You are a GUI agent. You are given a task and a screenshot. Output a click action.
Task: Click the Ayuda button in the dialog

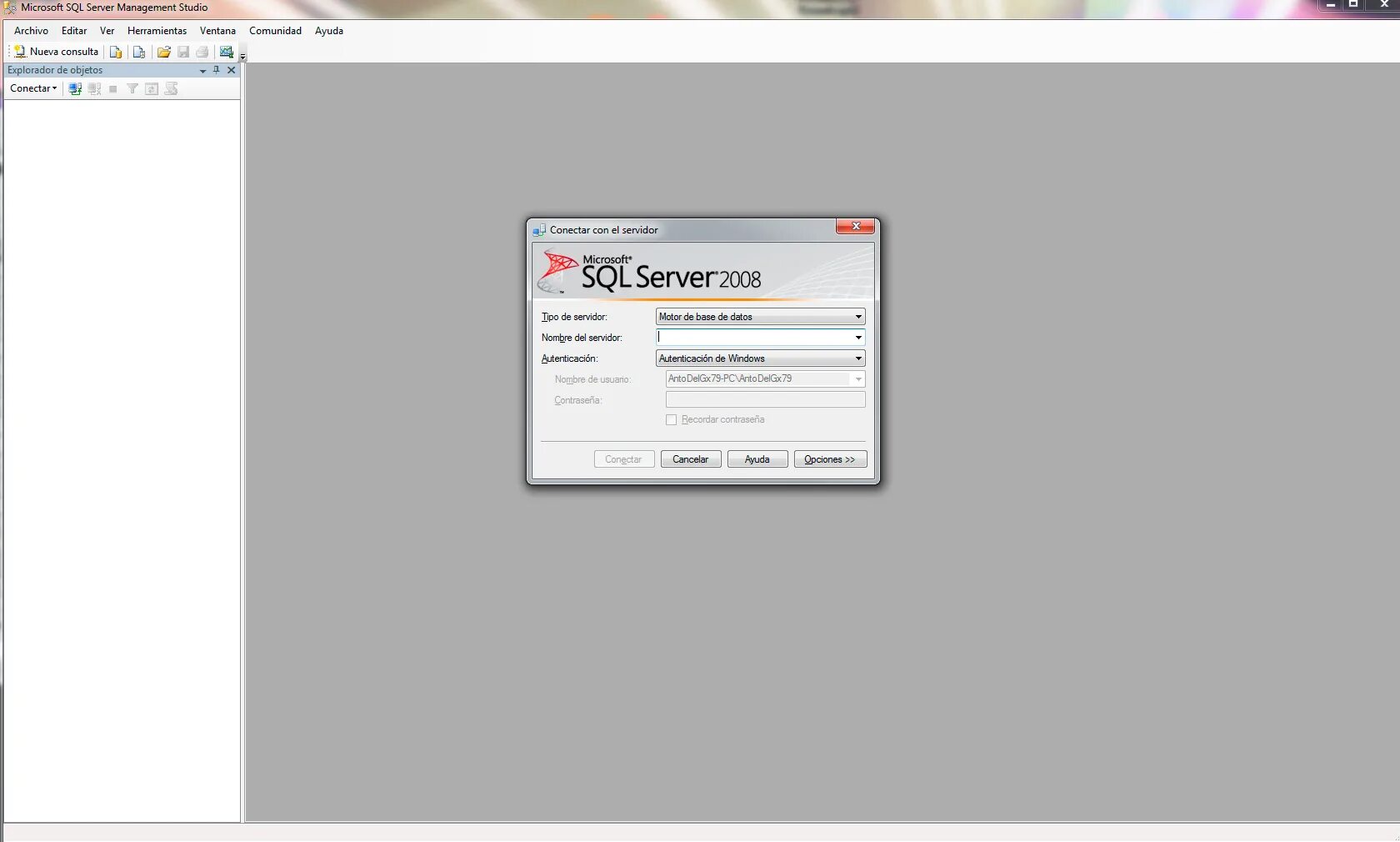tap(757, 459)
